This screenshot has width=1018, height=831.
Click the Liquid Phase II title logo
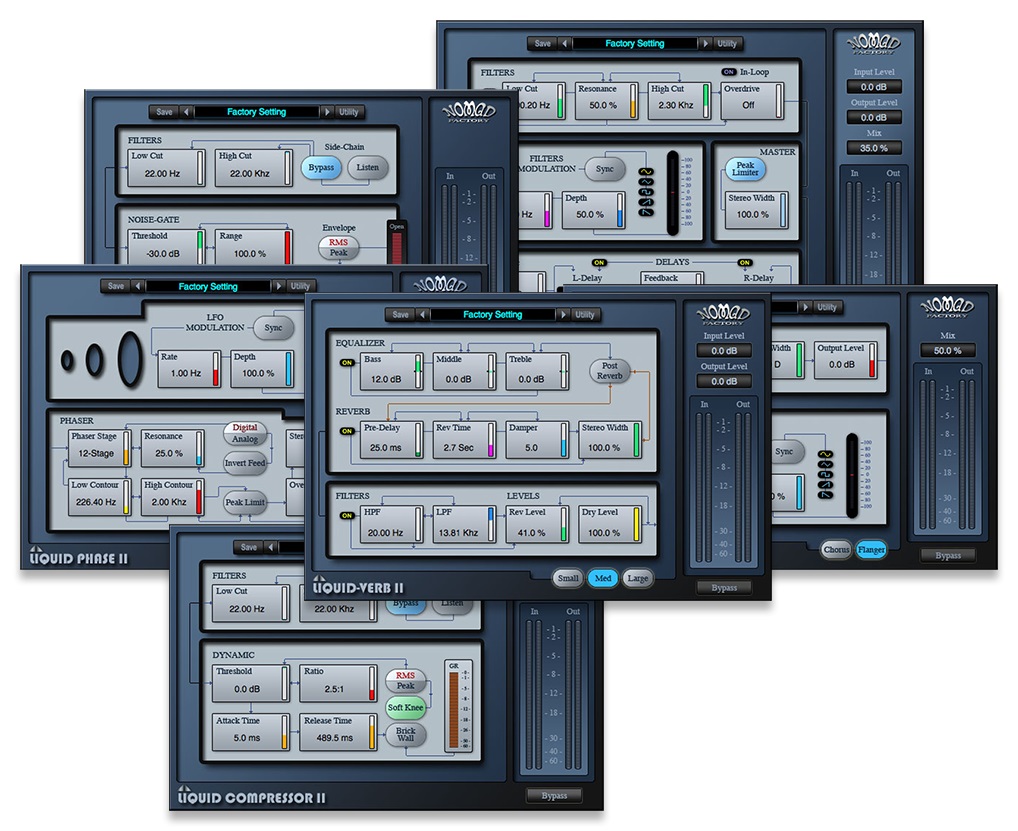point(79,557)
